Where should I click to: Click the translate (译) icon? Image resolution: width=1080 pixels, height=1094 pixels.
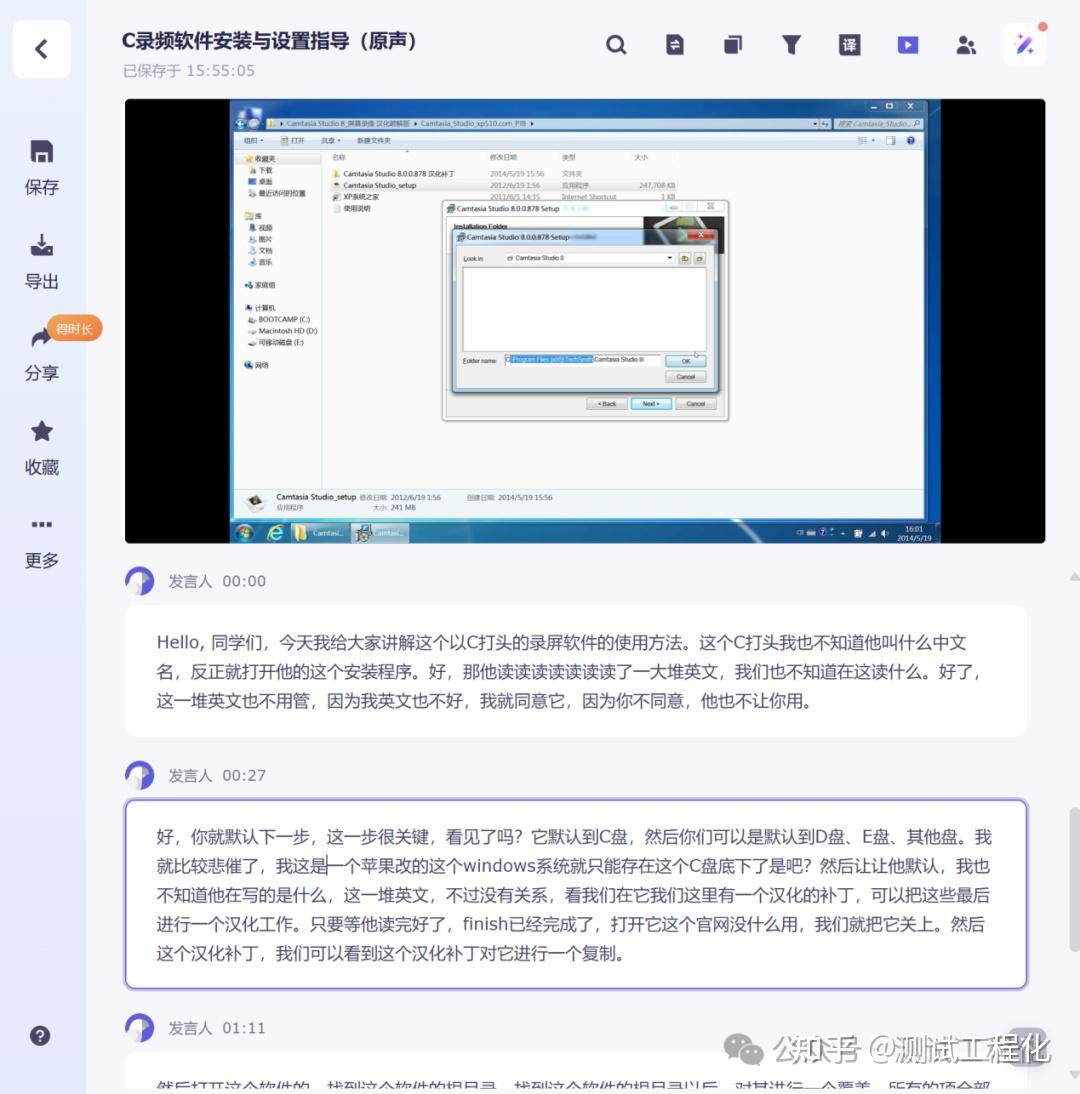849,45
